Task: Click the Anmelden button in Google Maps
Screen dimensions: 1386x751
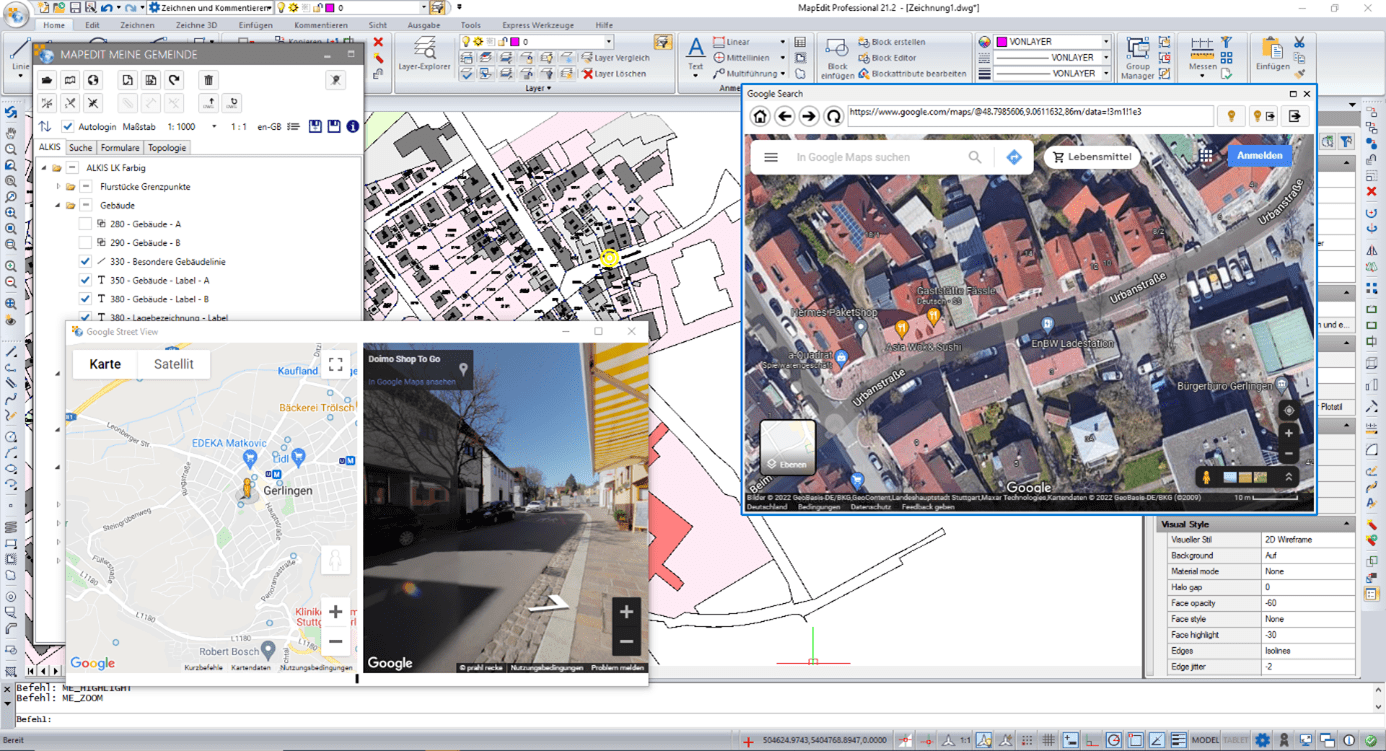Action: pyautogui.click(x=1259, y=156)
